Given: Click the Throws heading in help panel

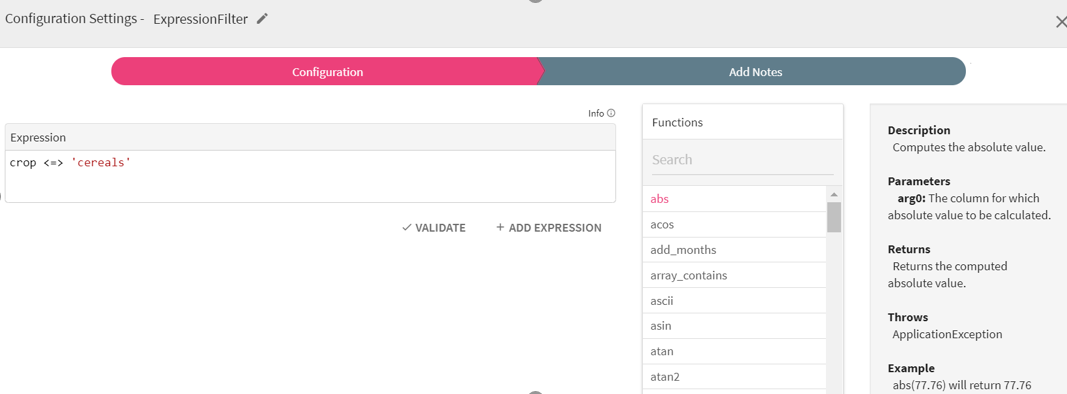Looking at the screenshot, I should [x=908, y=317].
